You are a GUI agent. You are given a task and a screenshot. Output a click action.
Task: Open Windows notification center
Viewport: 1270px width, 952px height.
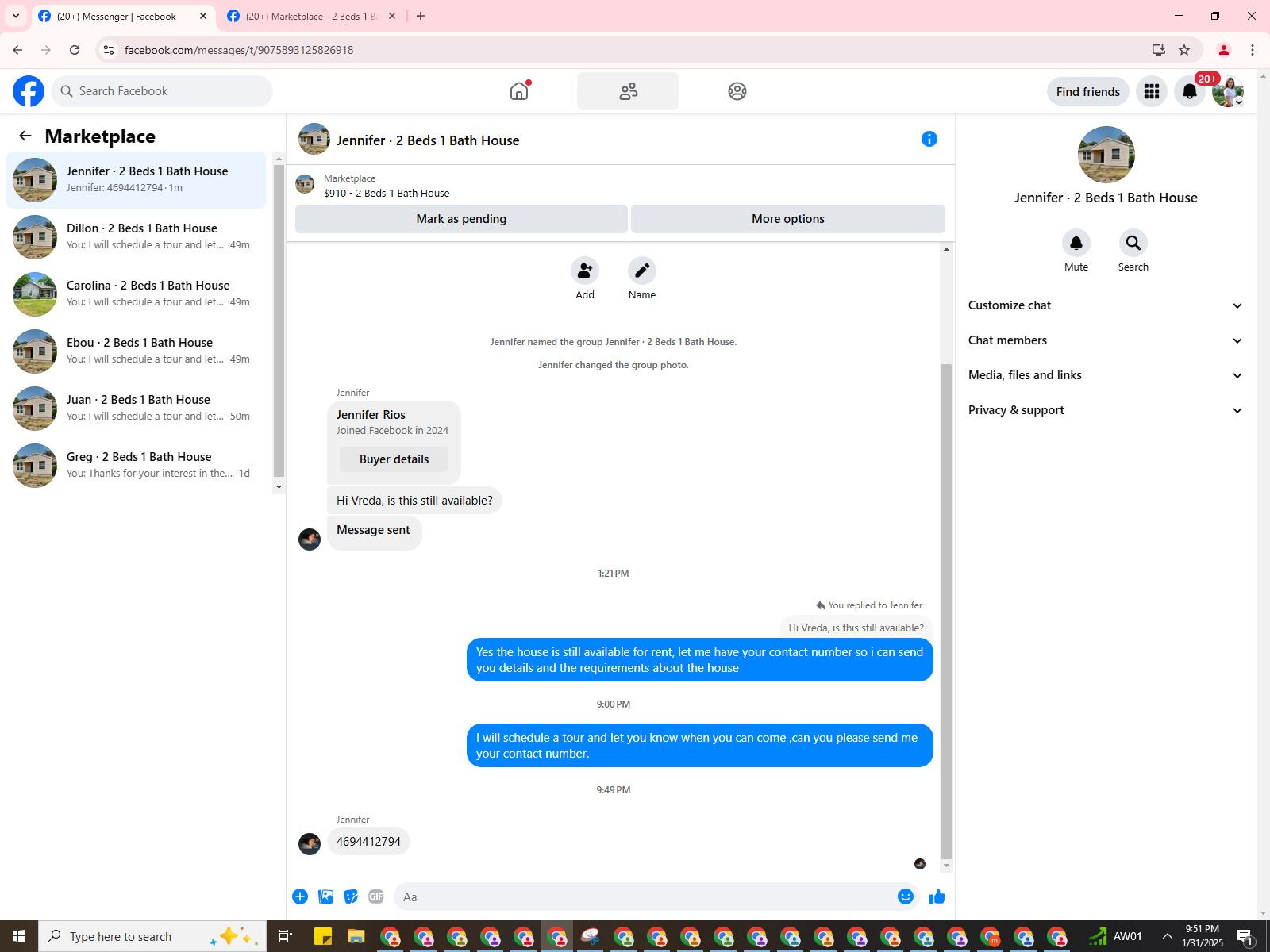click(1245, 936)
